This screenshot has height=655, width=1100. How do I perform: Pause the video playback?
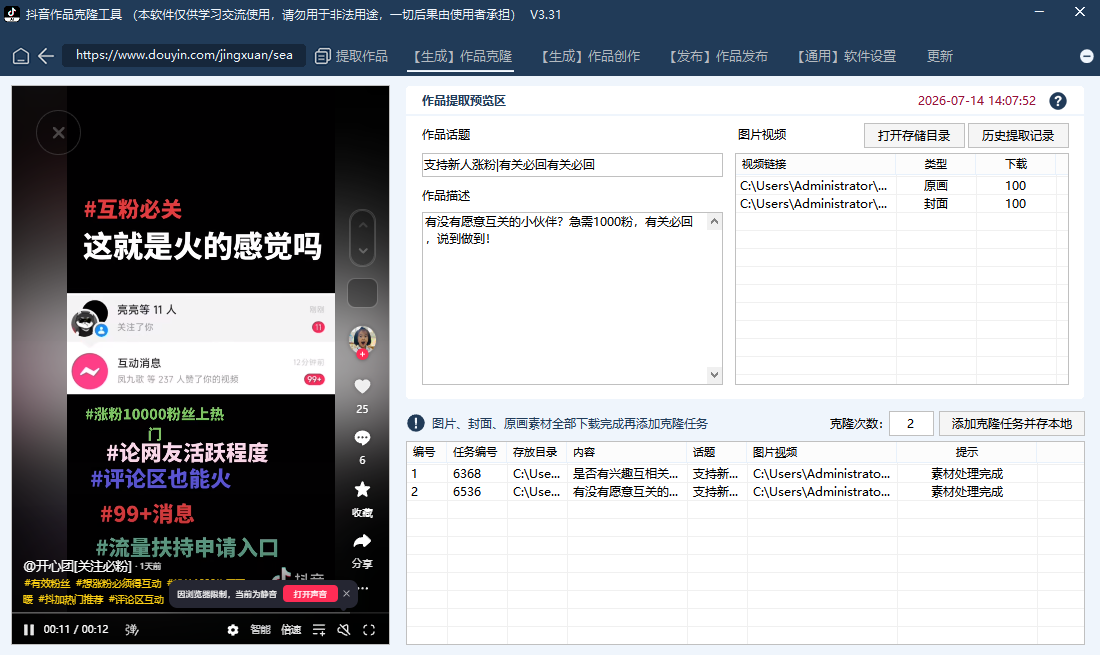pyautogui.click(x=29, y=630)
